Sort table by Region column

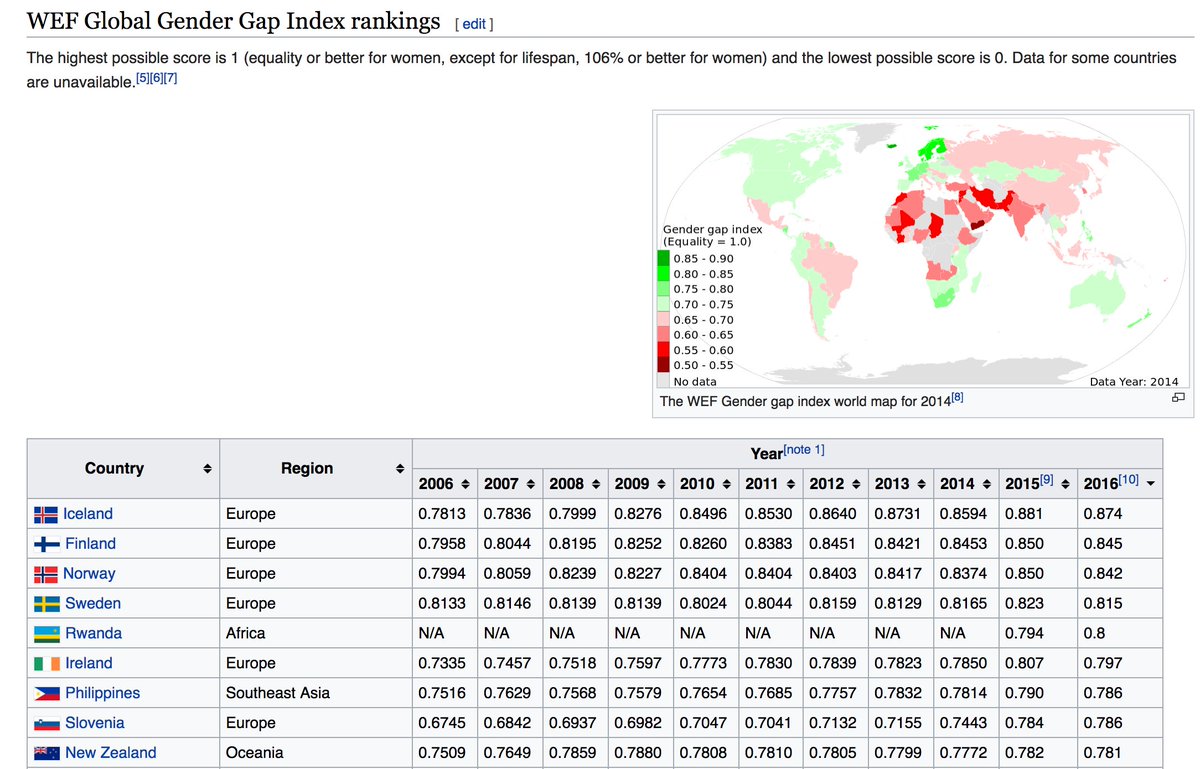pos(399,468)
